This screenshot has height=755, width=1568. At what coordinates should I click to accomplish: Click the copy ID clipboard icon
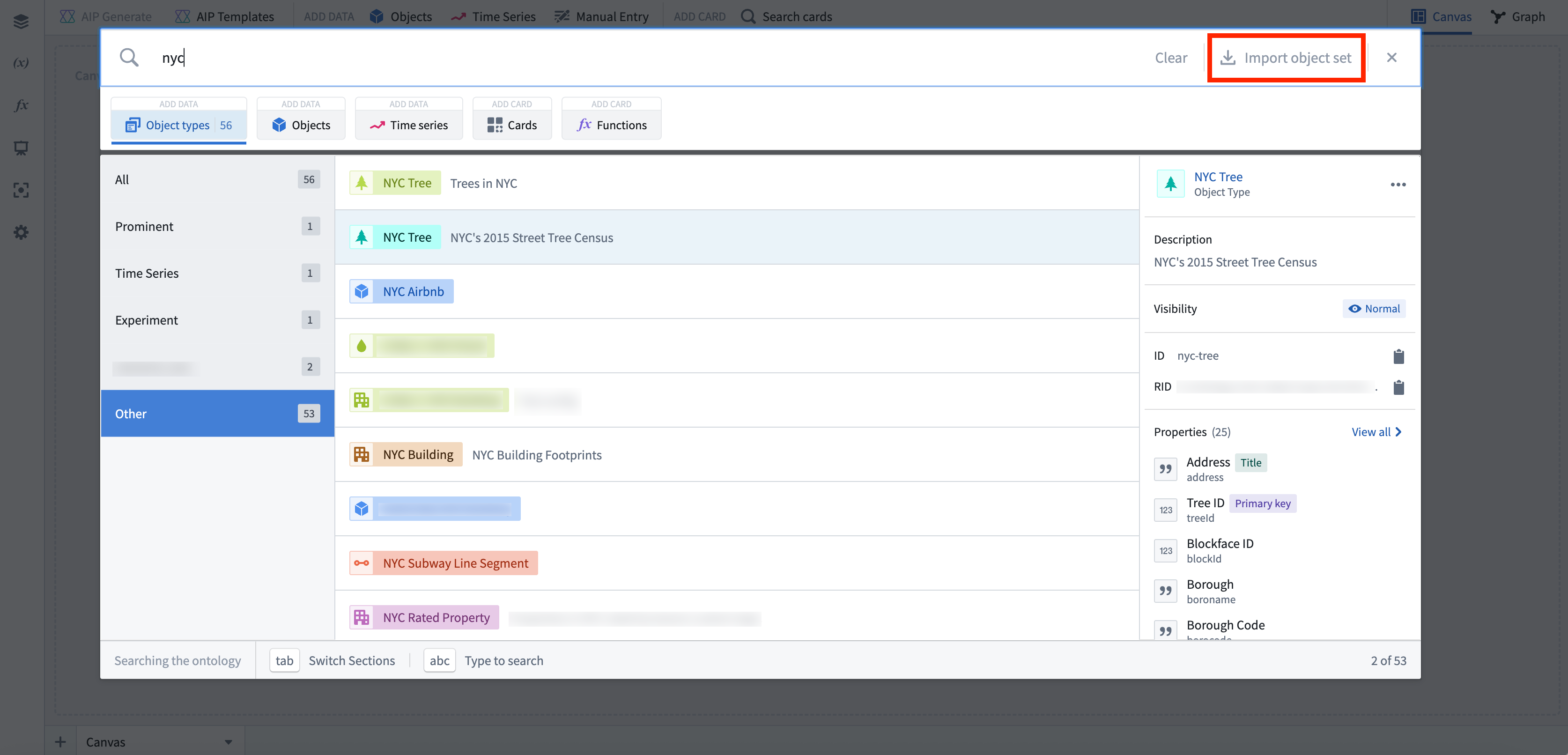click(x=1398, y=356)
